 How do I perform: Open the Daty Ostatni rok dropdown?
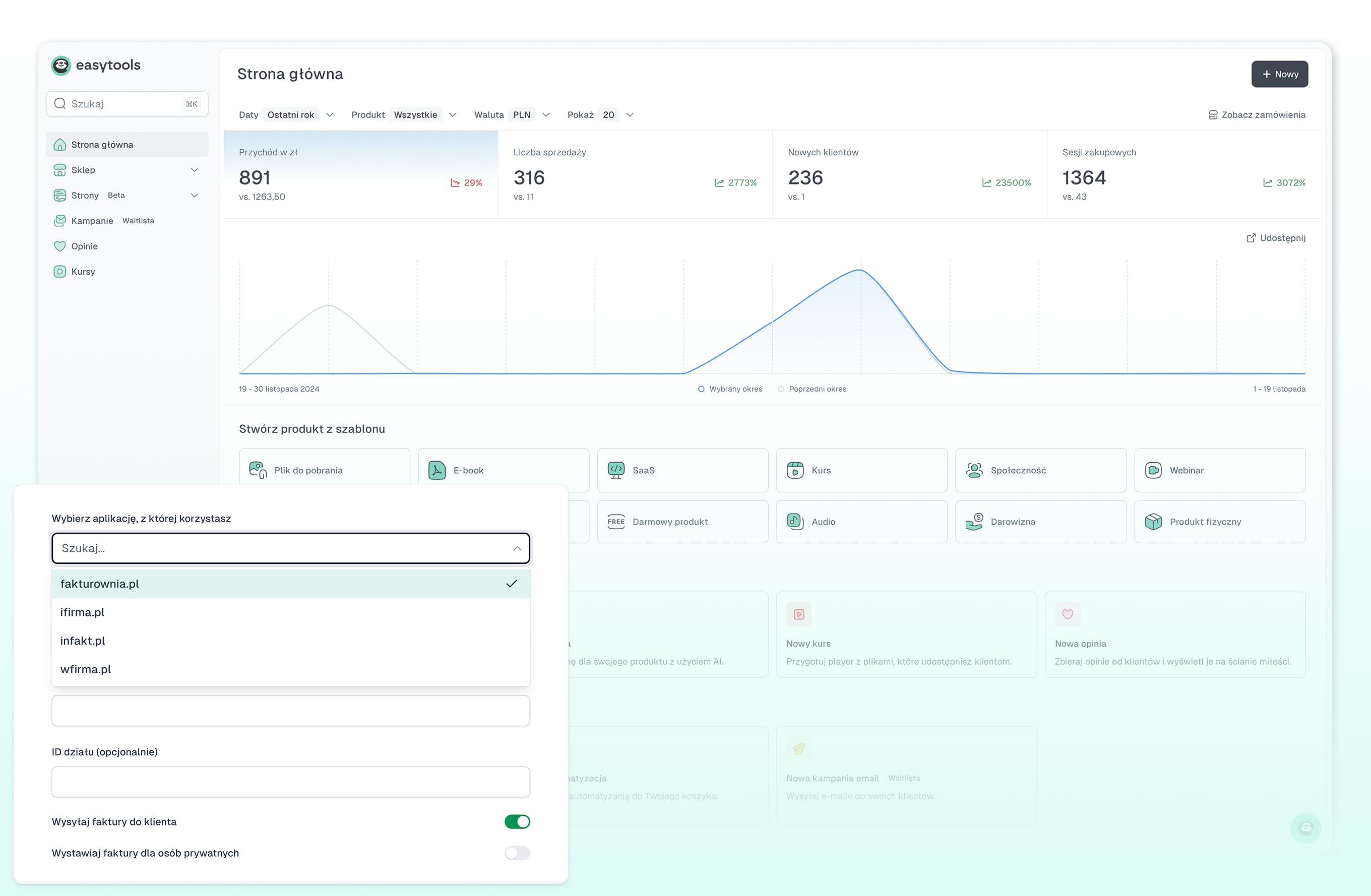tap(330, 114)
